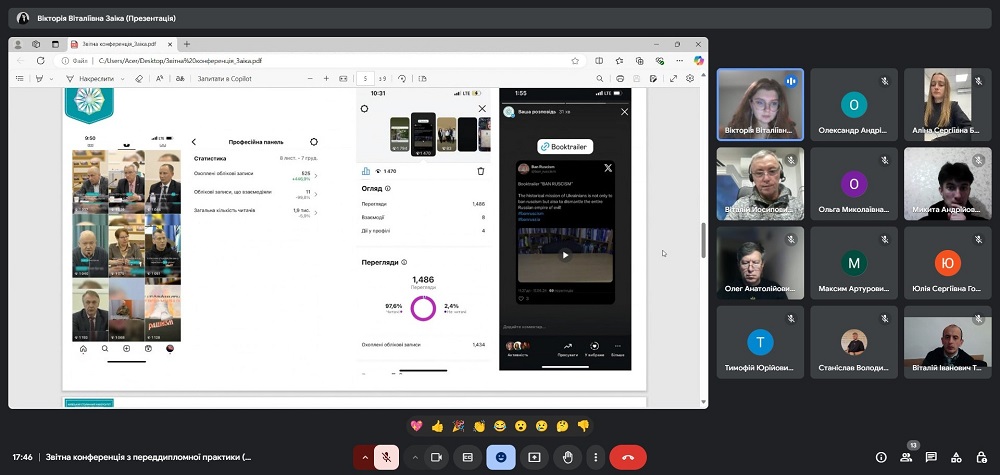Raise your hand in the meeting

click(x=567, y=457)
